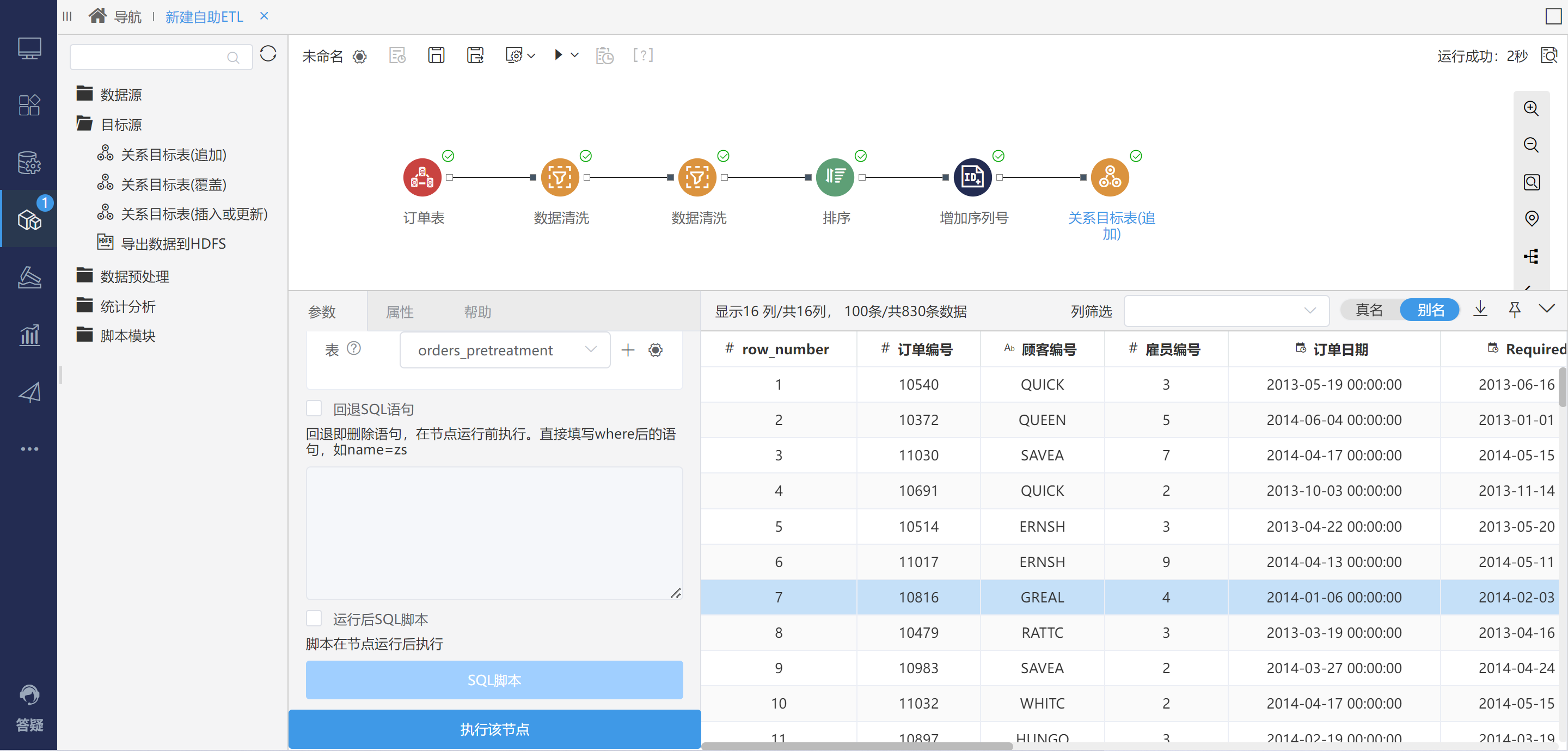Collapse the data preview panel chevron

pos(1547,309)
